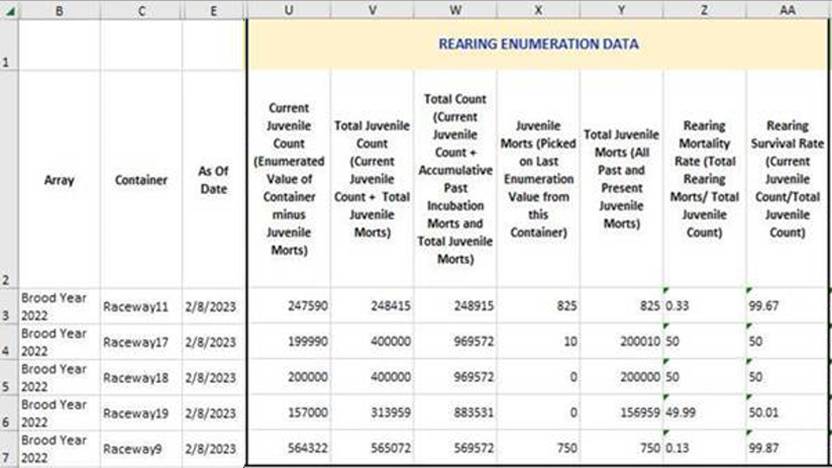Viewport: 832px width, 468px height.
Task: Select the Array header cell
Action: [x=59, y=180]
